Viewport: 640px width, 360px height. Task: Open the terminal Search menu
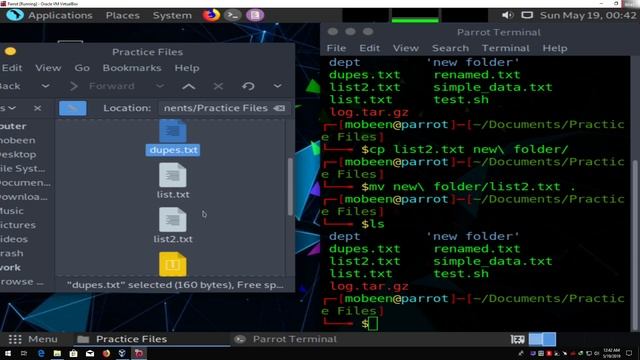coord(450,48)
